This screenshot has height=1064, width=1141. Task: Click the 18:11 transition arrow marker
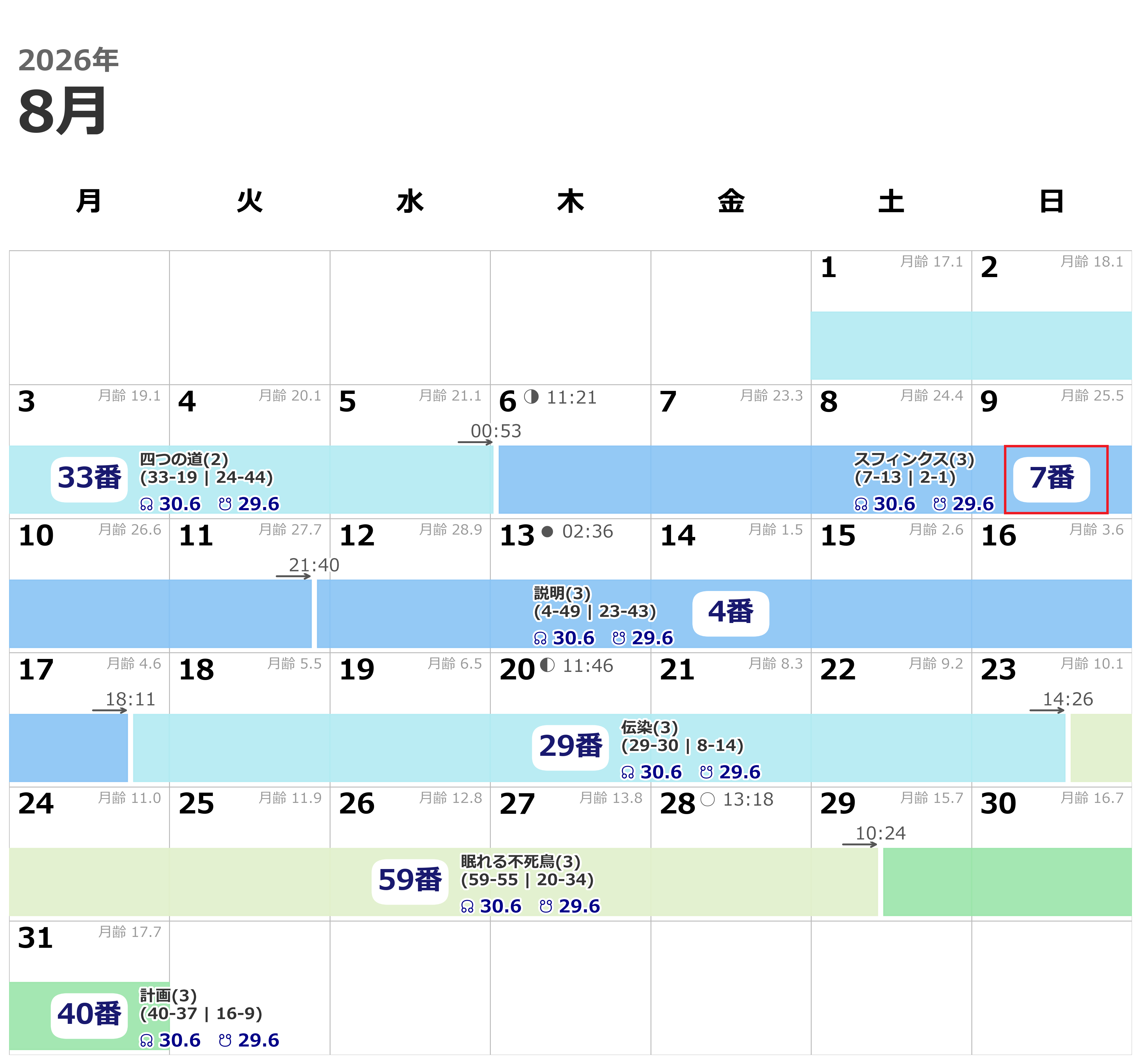point(110,710)
